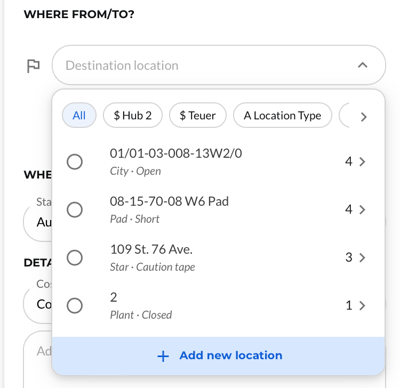Select the All filter chip
Screen dimensions: 400x388
pyautogui.click(x=79, y=115)
